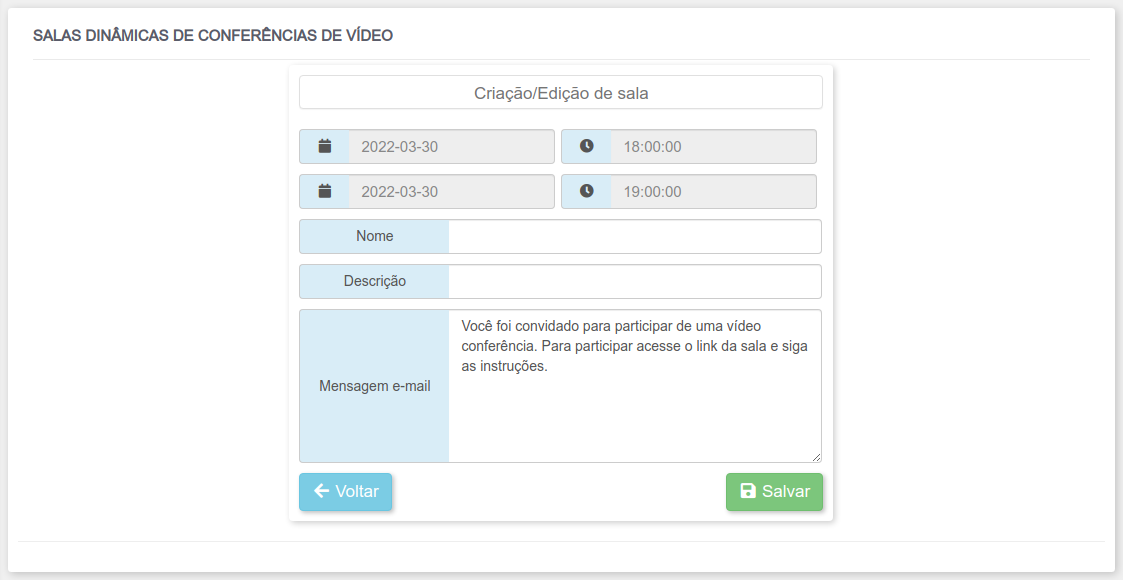Save the room with the Salvar button
Screen dimensions: 1123x580
(x=774, y=492)
